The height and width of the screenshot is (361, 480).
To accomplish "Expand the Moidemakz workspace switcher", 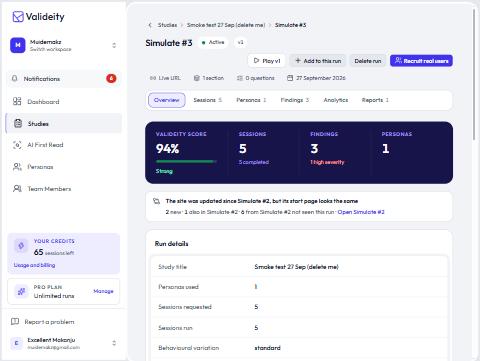I will click(114, 45).
